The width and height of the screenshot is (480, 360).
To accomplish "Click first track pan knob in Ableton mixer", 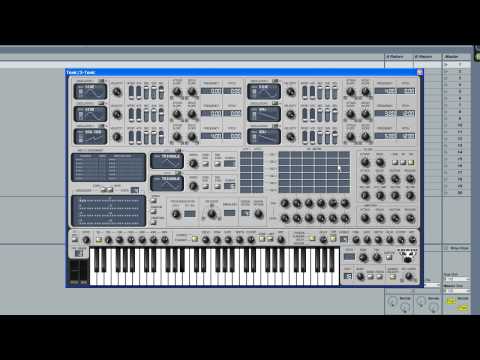I will click(393, 302).
